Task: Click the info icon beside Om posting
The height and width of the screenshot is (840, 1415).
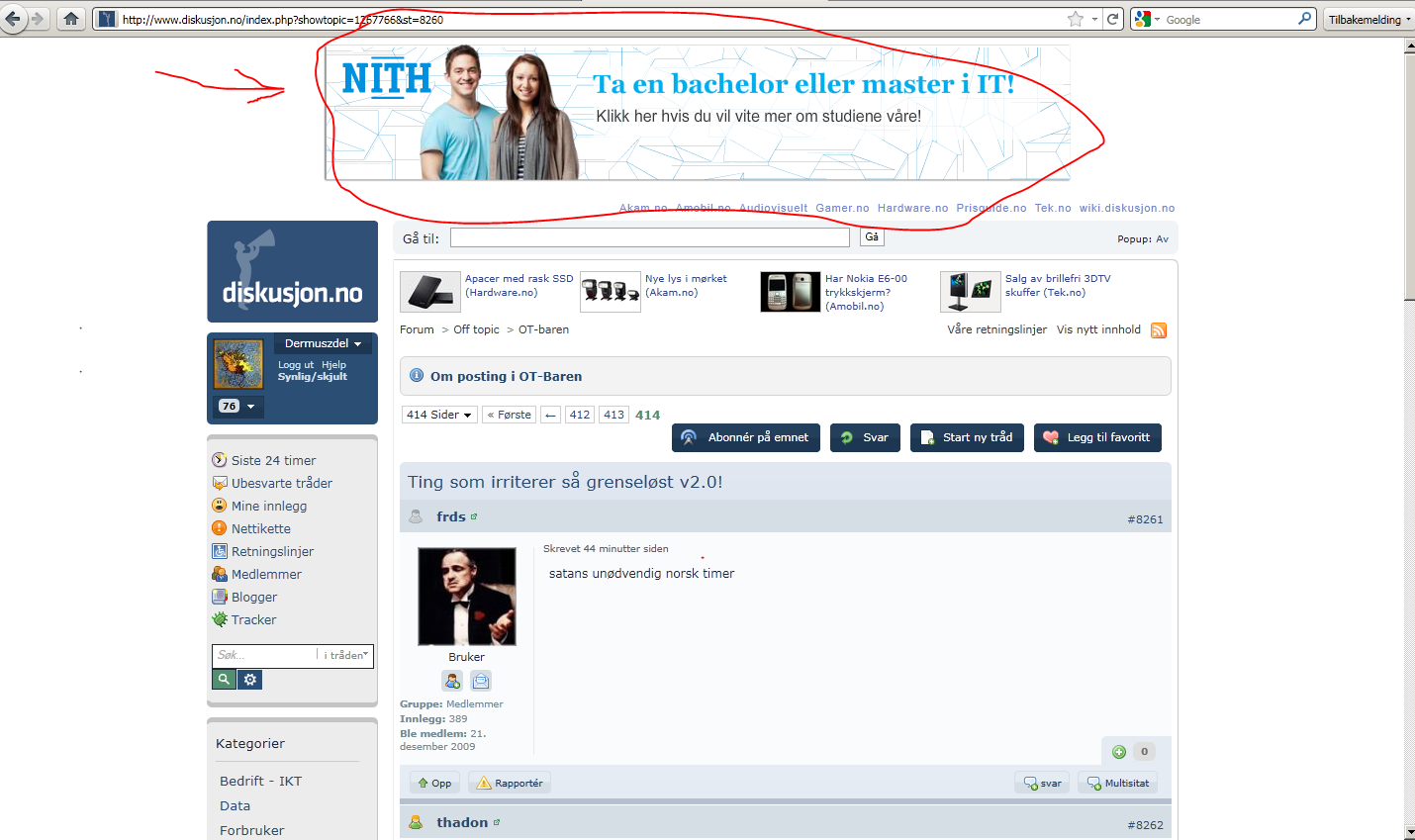Action: pos(417,376)
